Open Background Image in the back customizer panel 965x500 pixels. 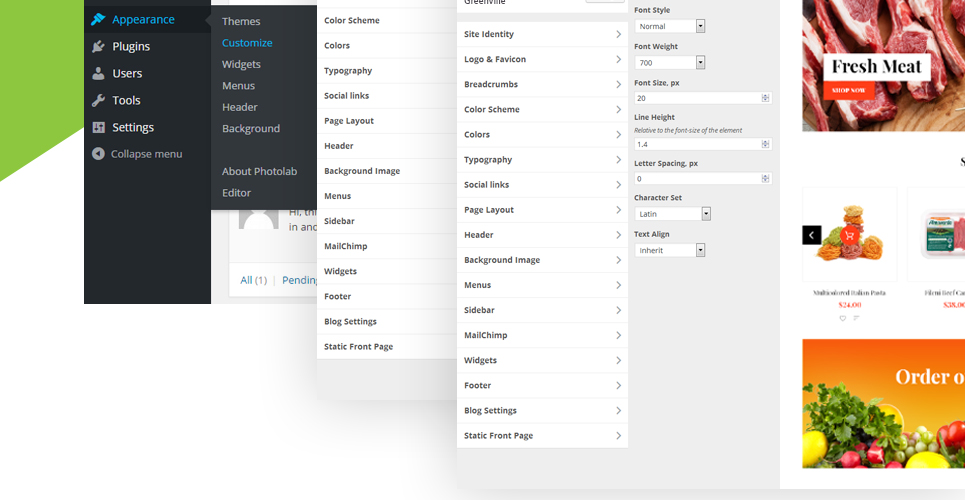point(386,171)
